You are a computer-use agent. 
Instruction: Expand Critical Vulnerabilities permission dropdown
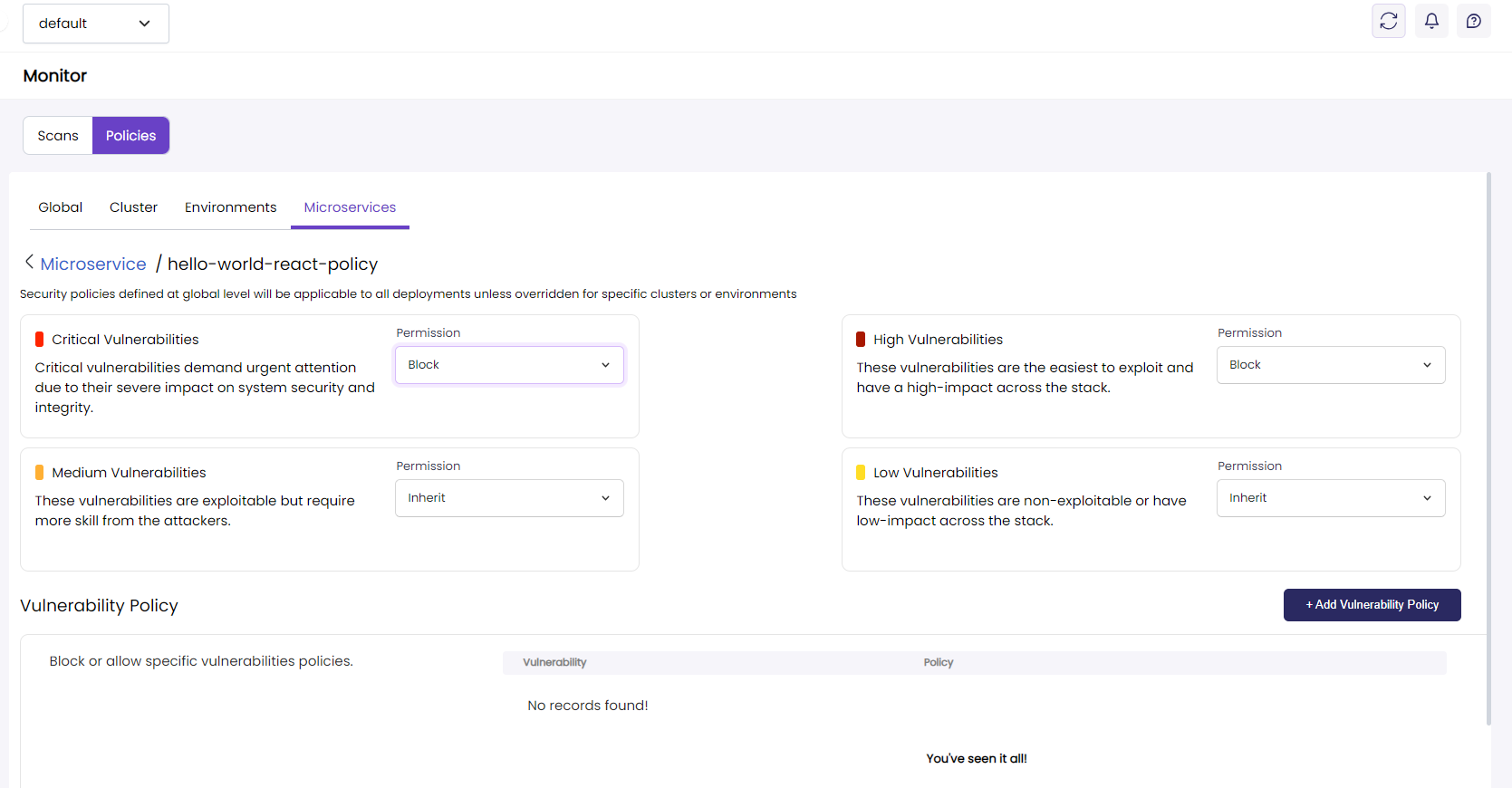(509, 365)
